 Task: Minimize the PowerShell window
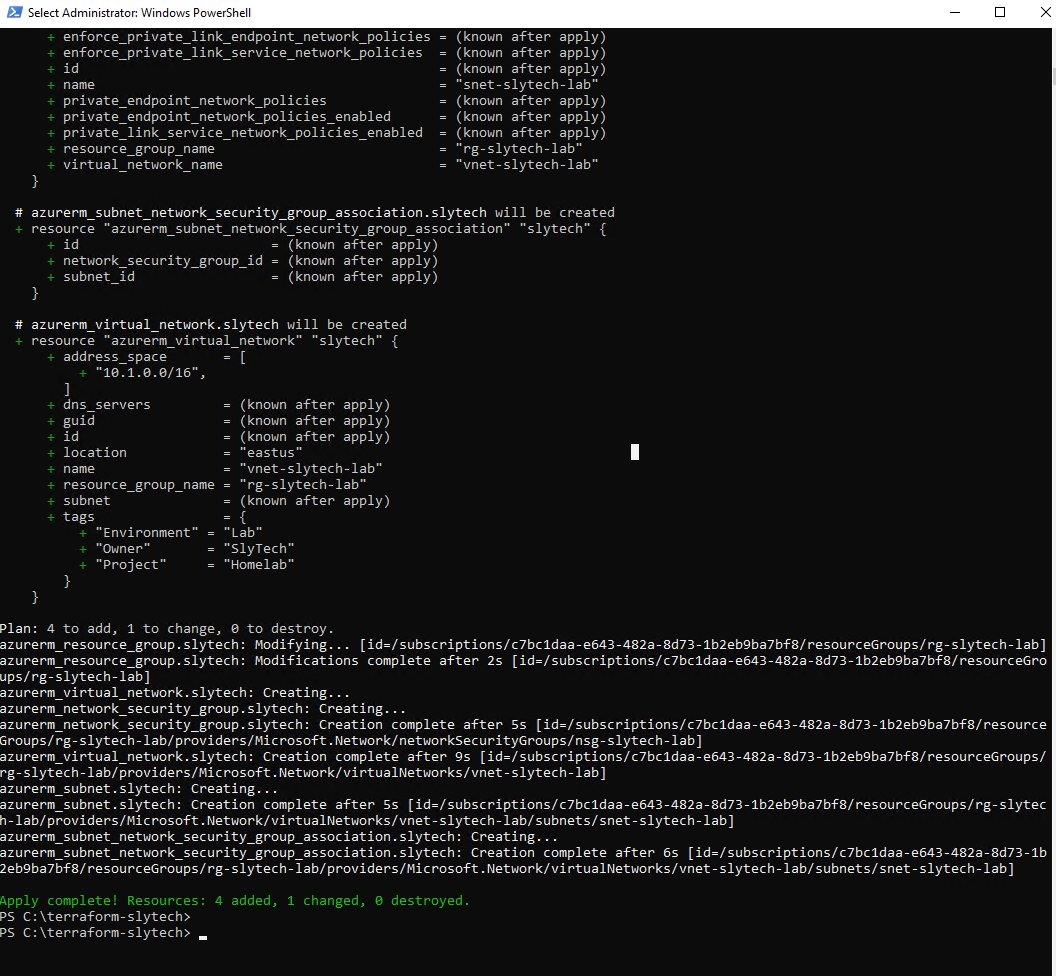[954, 12]
